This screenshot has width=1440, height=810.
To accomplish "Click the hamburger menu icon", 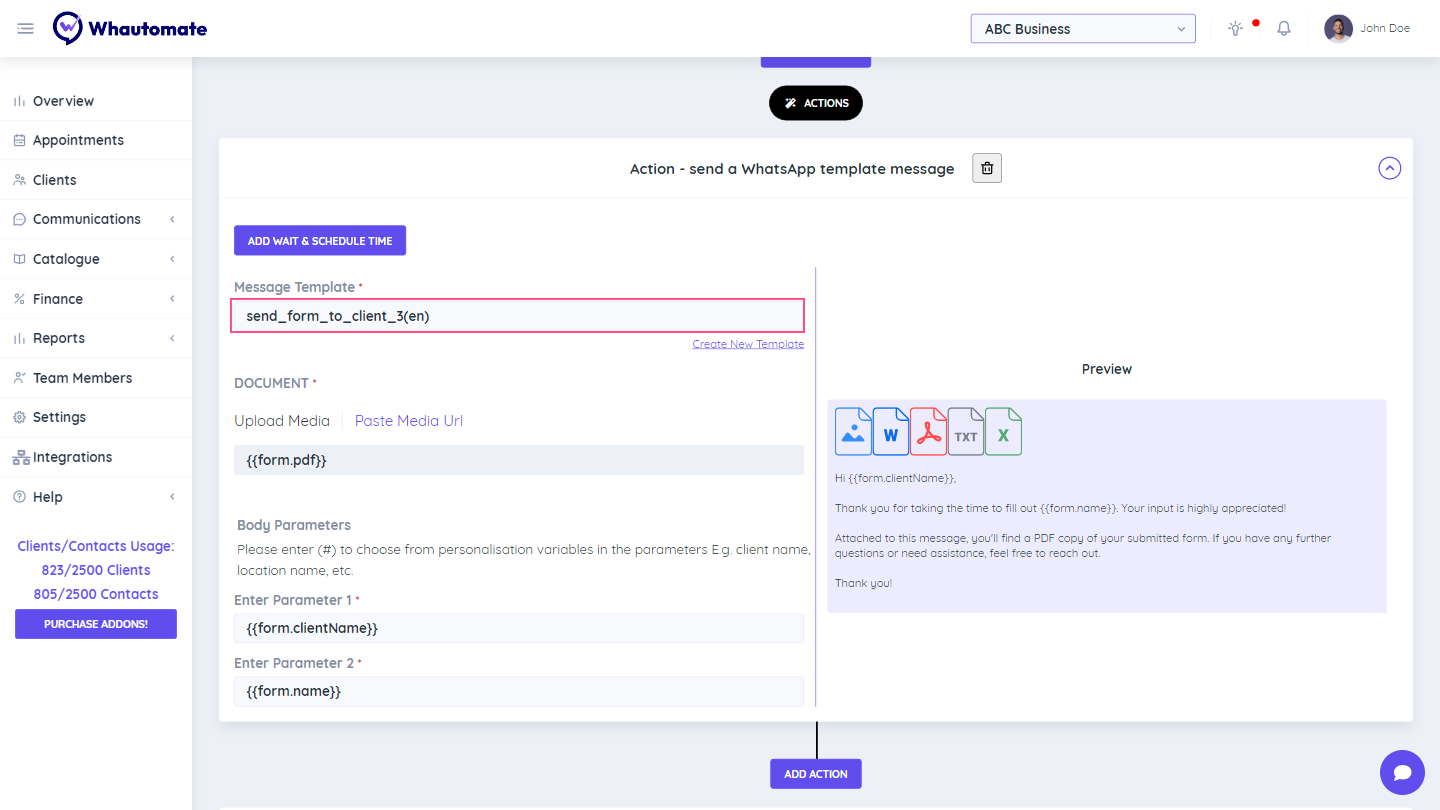I will click(26, 29).
